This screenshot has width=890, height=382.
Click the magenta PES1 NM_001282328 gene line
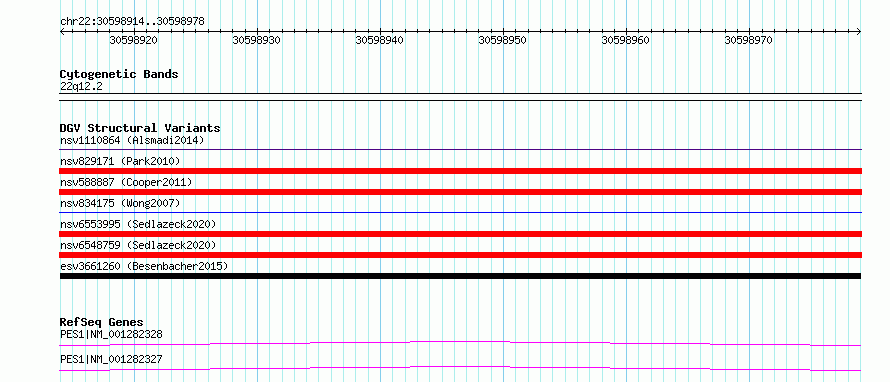460,343
